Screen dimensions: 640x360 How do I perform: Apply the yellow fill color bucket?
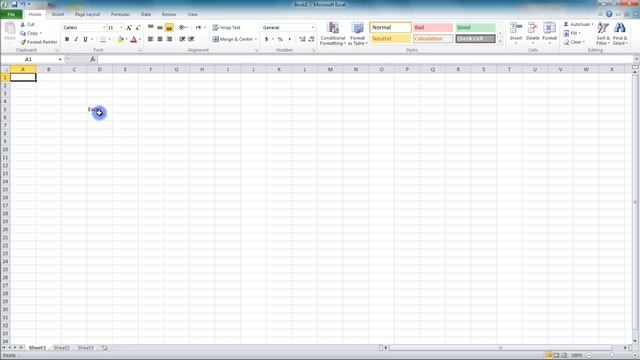click(120, 39)
